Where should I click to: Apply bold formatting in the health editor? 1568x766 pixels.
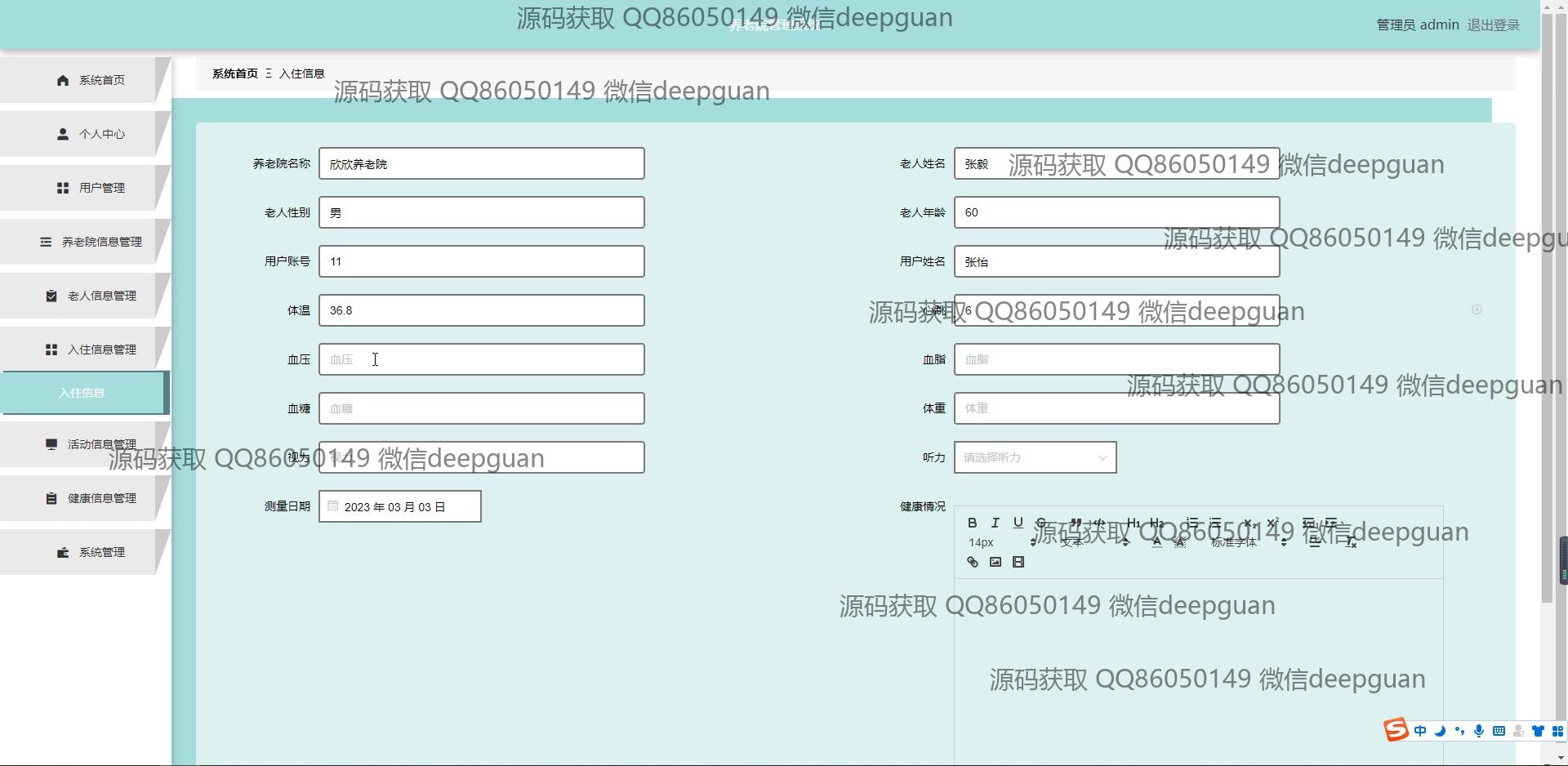point(972,523)
